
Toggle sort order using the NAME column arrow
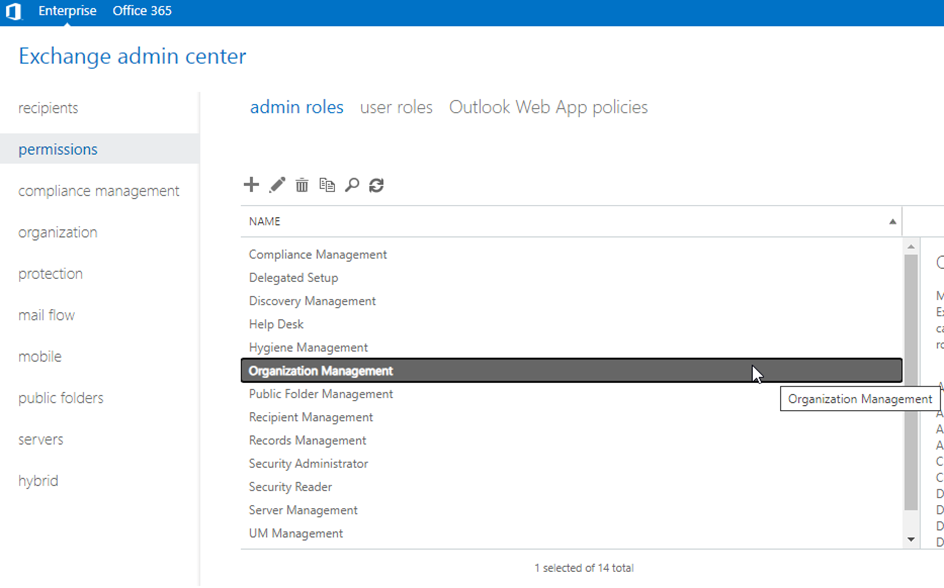(x=892, y=222)
